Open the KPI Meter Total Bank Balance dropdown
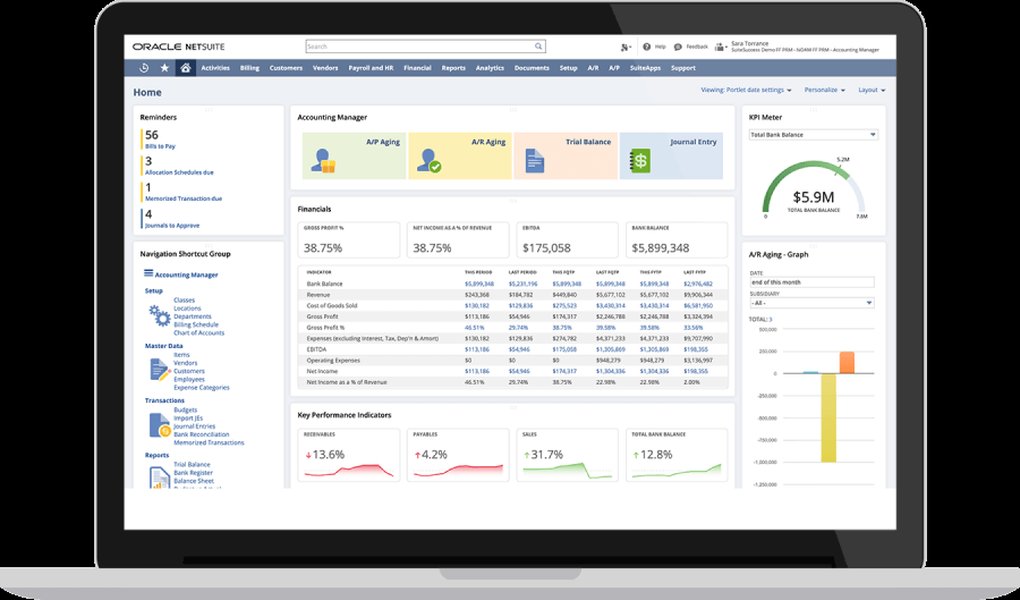The image size is (1020, 600). 813,135
